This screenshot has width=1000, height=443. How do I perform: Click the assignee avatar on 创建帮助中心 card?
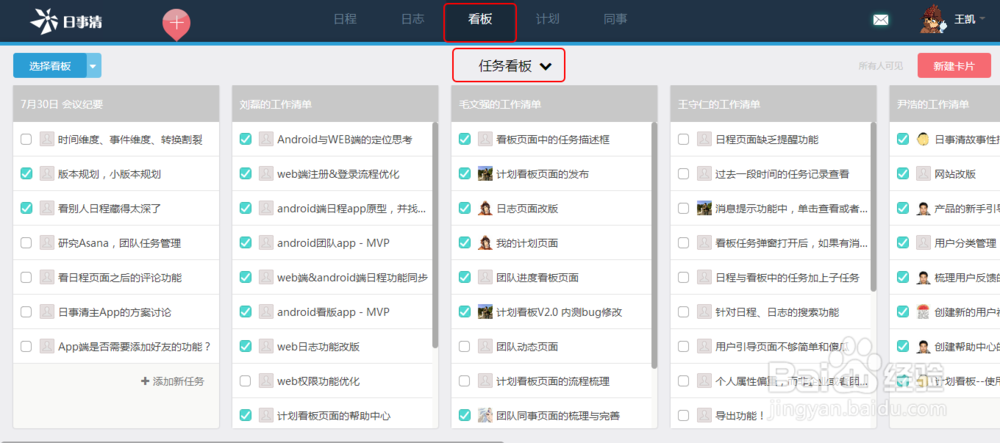(923, 346)
